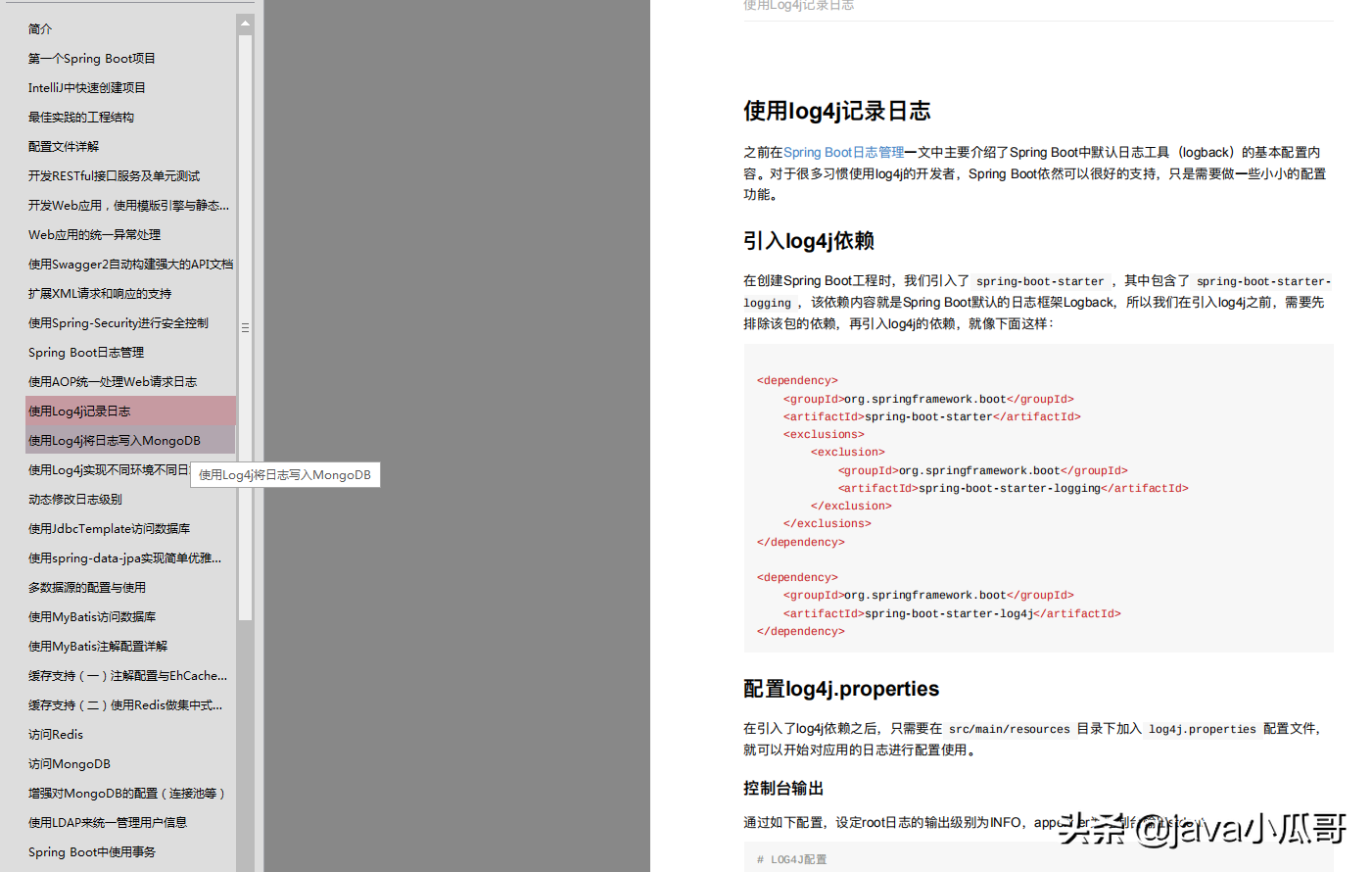Screen dimensions: 1372x872
Task: Open 使用JdbcTemplate访问数据库 chapter
Action: click(110, 529)
